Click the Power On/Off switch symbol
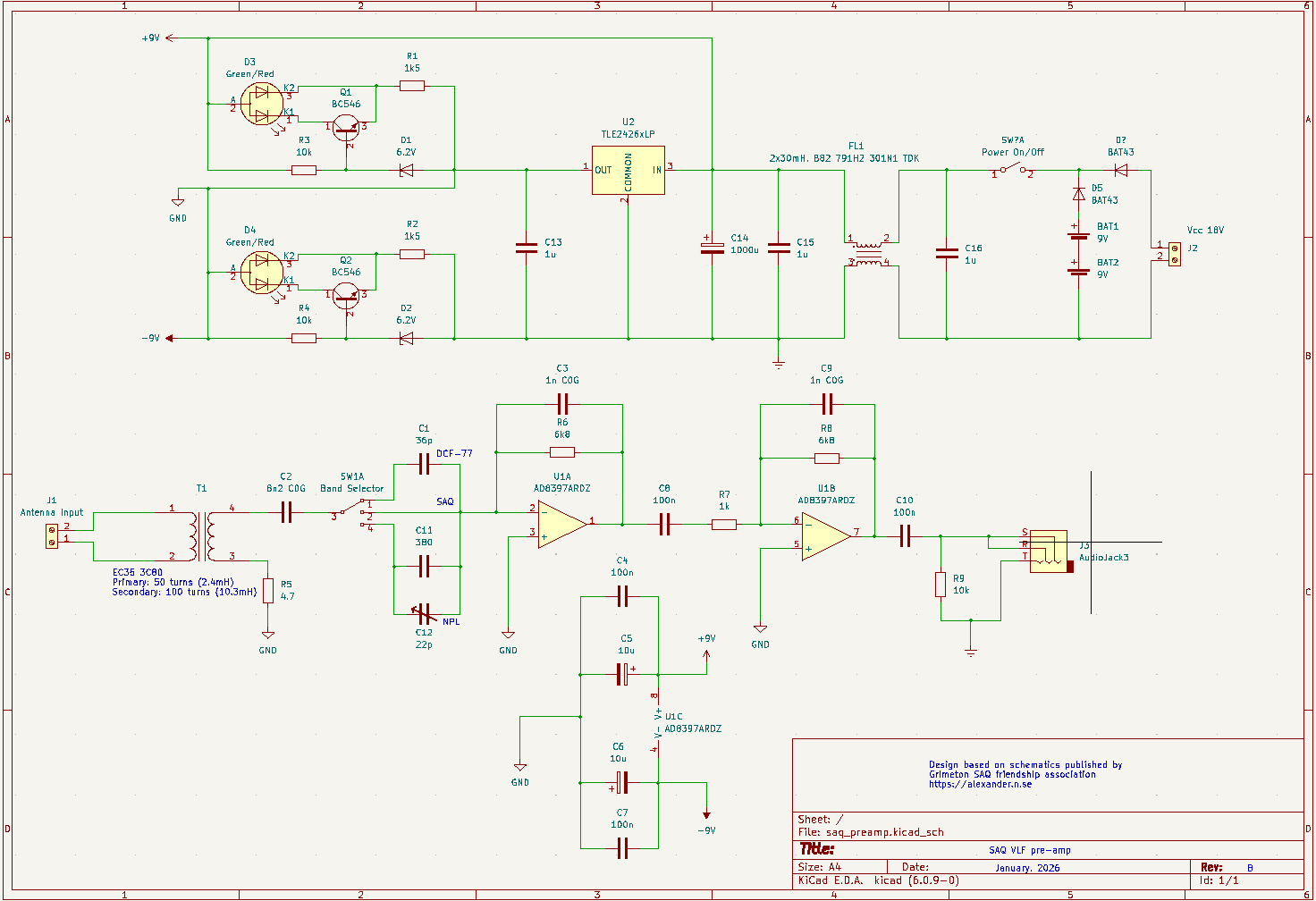The width and height of the screenshot is (1316, 901). pyautogui.click(x=1012, y=170)
